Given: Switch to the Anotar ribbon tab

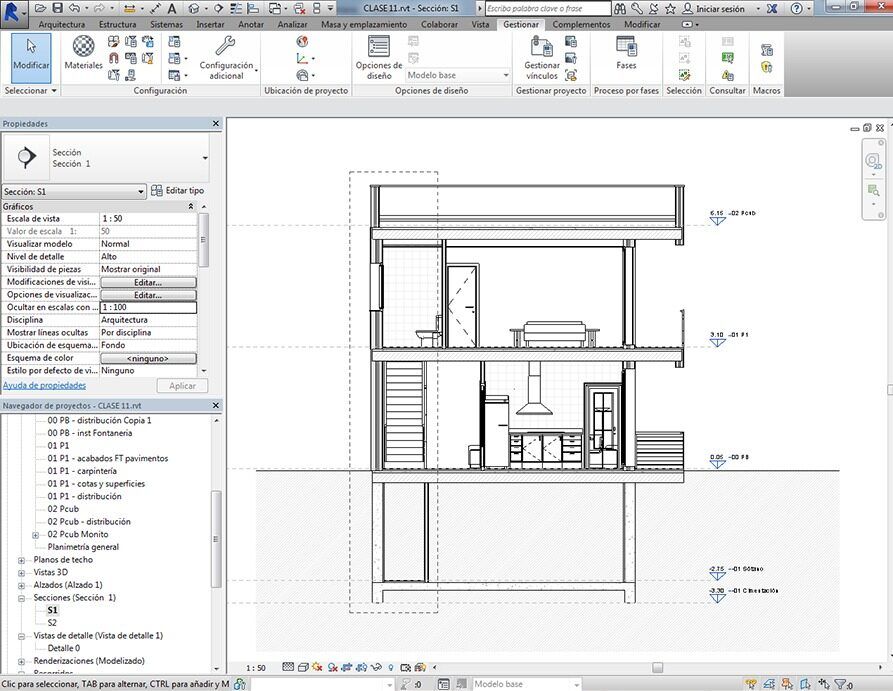Looking at the screenshot, I should 251,24.
